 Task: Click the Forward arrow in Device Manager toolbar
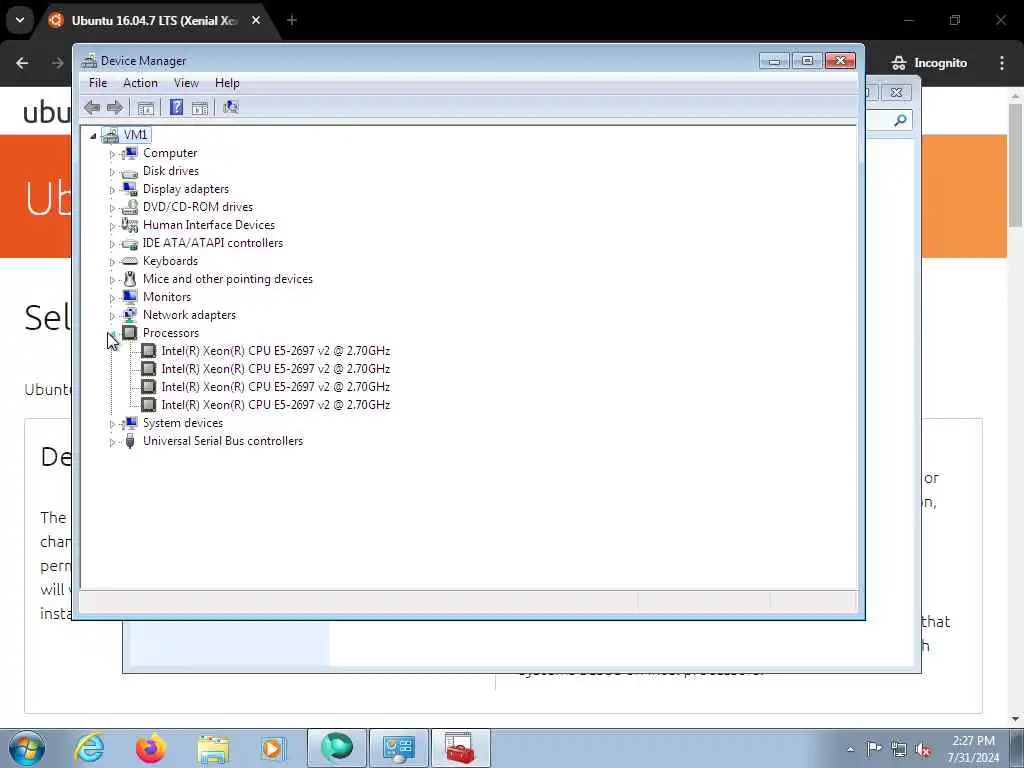pyautogui.click(x=115, y=107)
